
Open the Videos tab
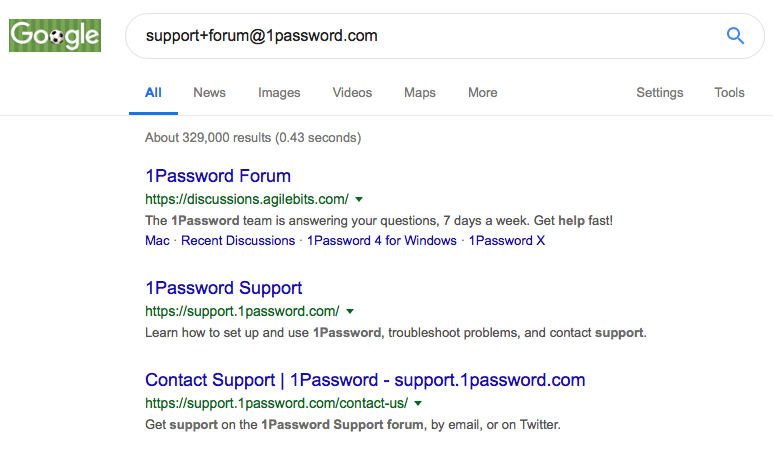[352, 93]
